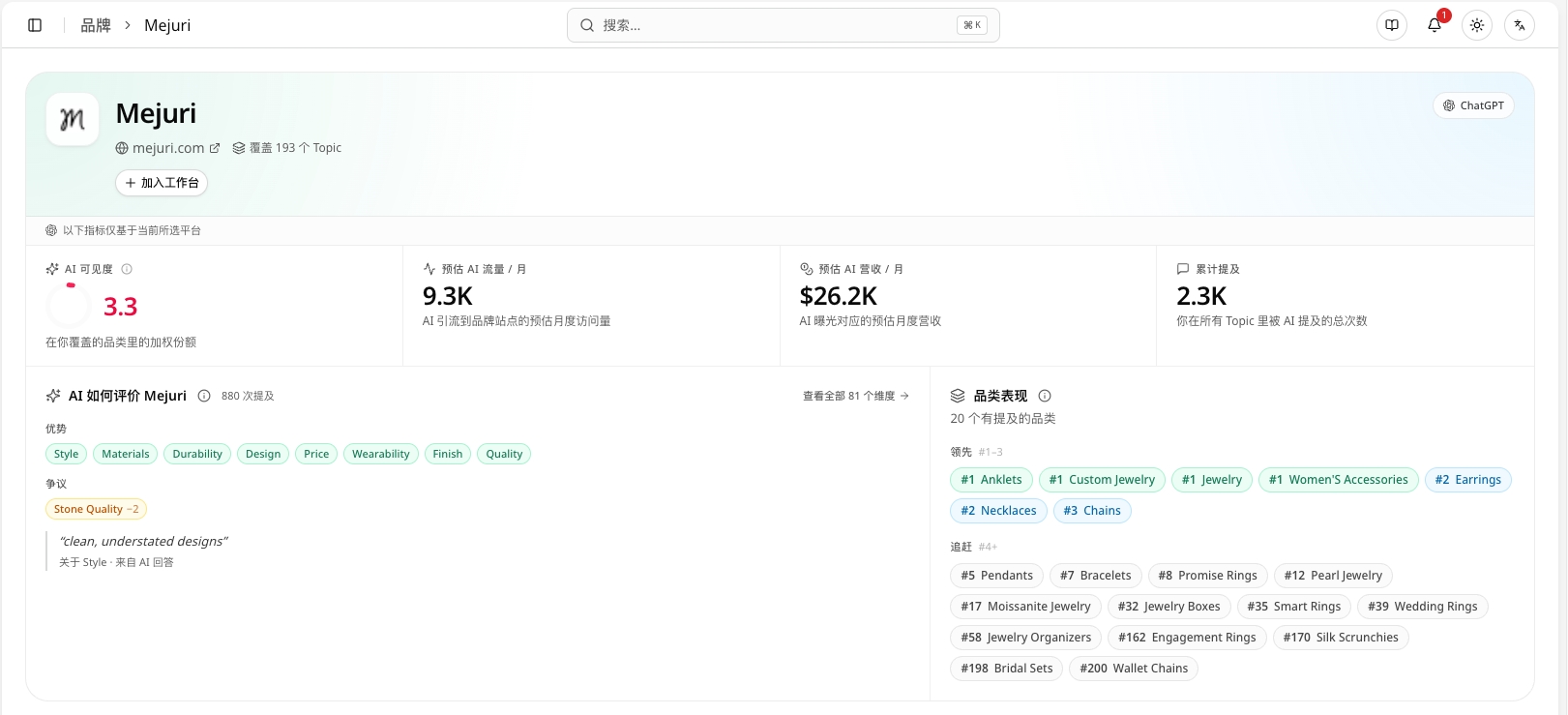
Task: Open #8 Promise Rings category chip
Action: click(x=1208, y=576)
